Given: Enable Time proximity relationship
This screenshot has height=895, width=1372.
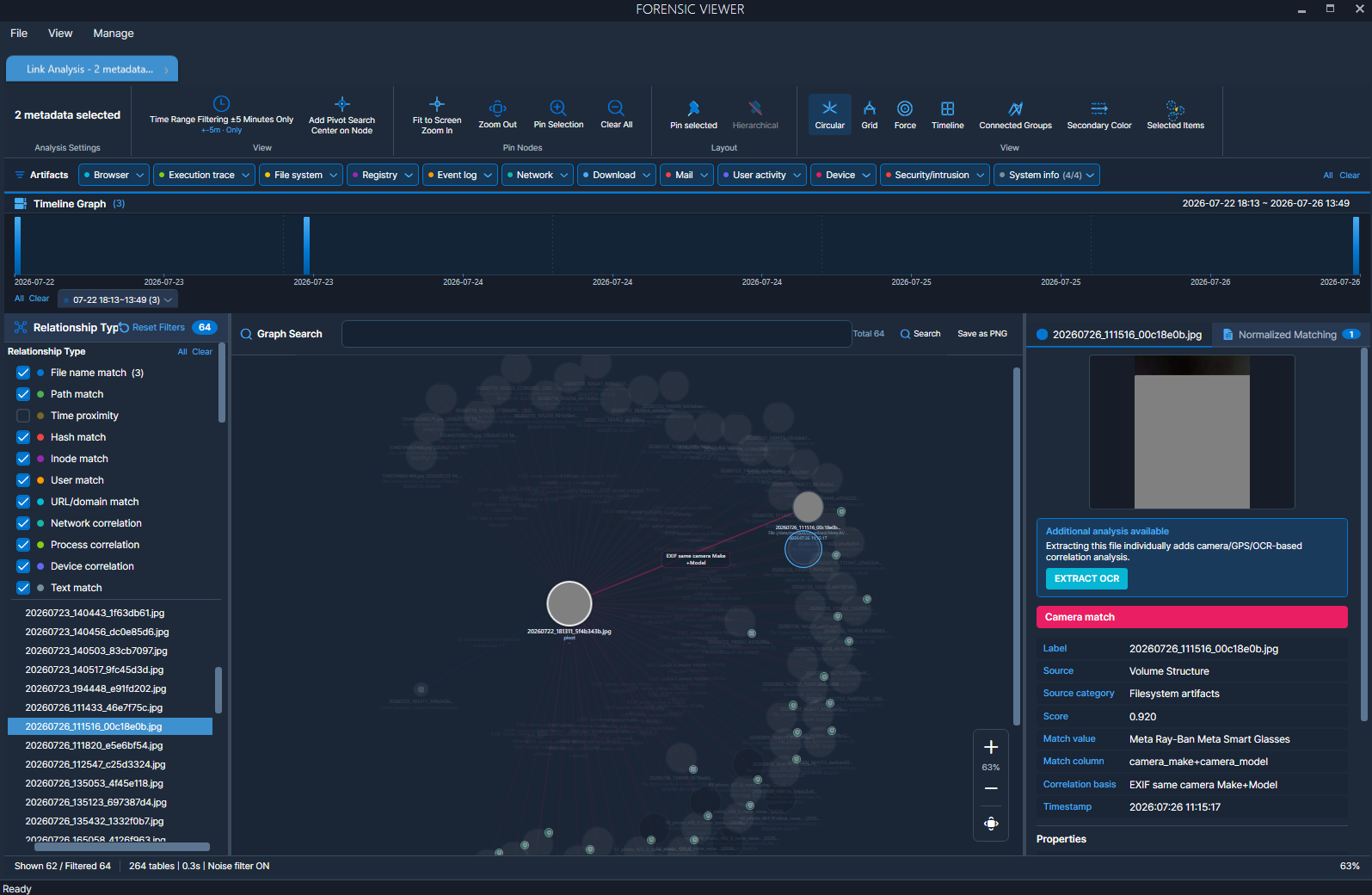Looking at the screenshot, I should click(23, 416).
